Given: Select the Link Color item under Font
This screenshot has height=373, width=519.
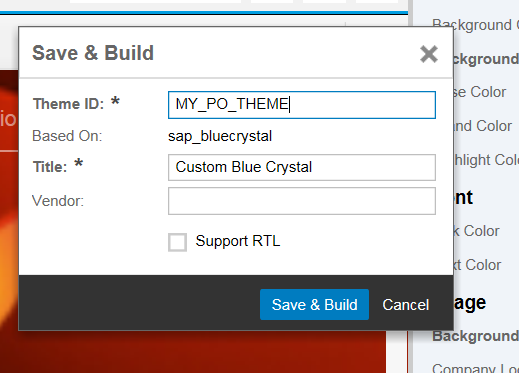Looking at the screenshot, I should tap(477, 231).
